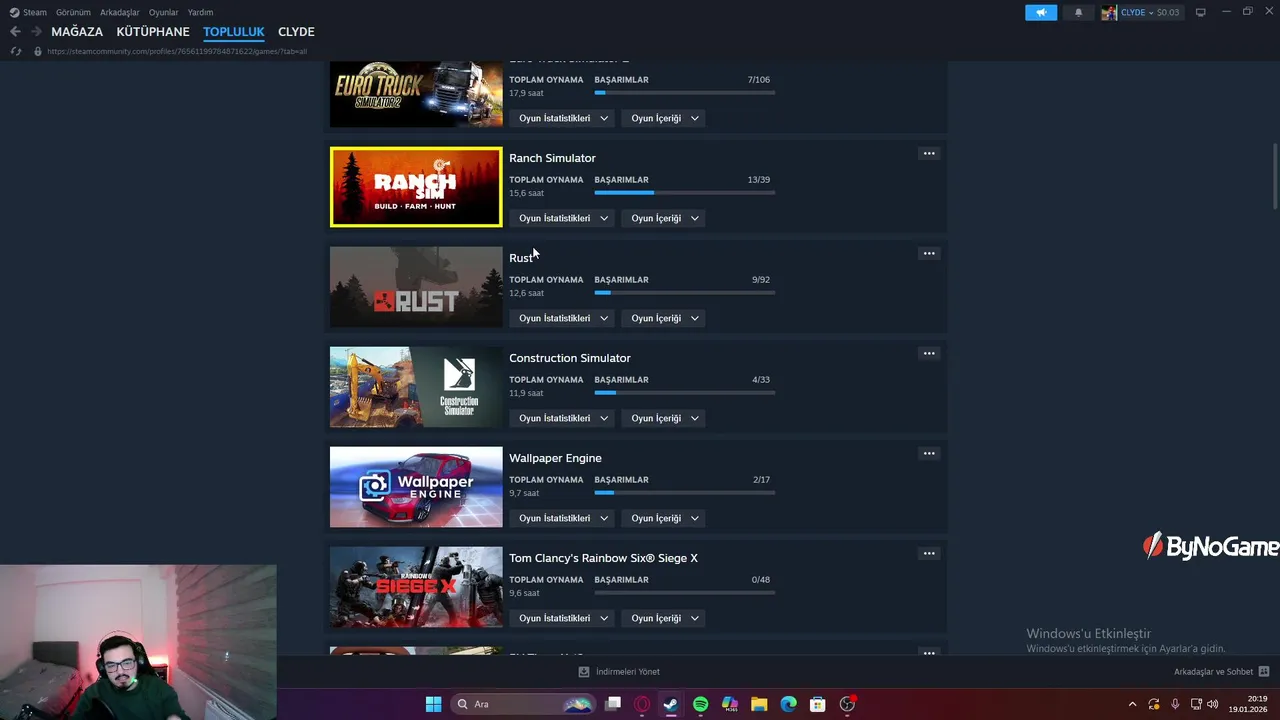Viewport: 1280px width, 720px height.
Task: Expand Ranch Simulator Oyun İstatistikleri dropdown
Action: click(x=563, y=218)
